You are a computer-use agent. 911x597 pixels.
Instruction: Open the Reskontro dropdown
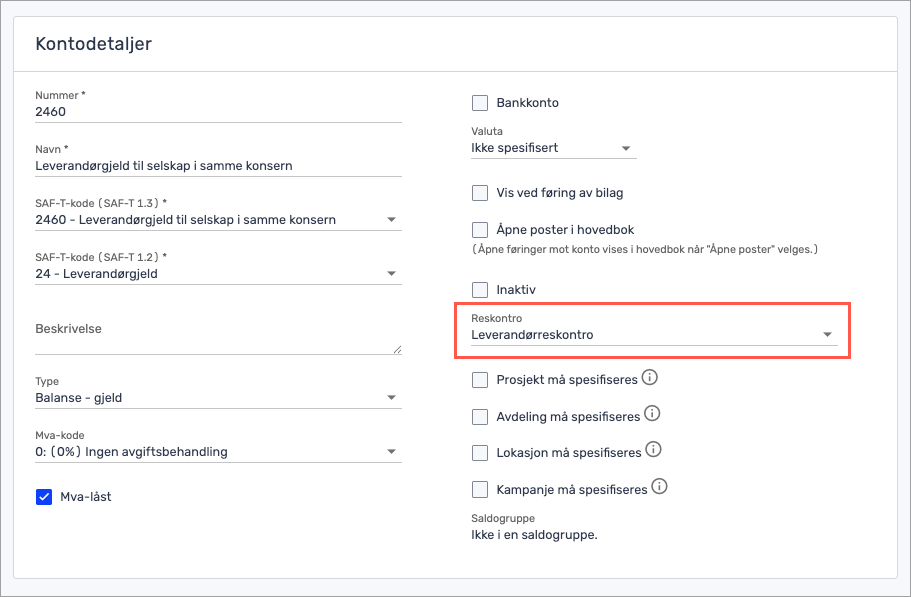[653, 335]
